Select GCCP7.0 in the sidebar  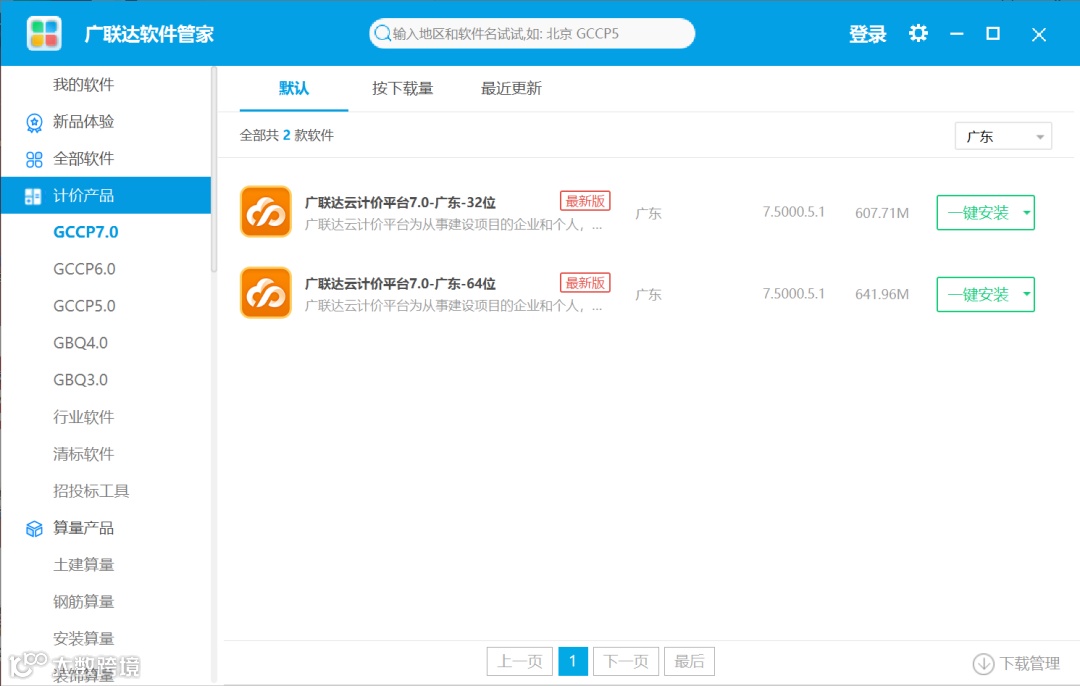point(85,232)
